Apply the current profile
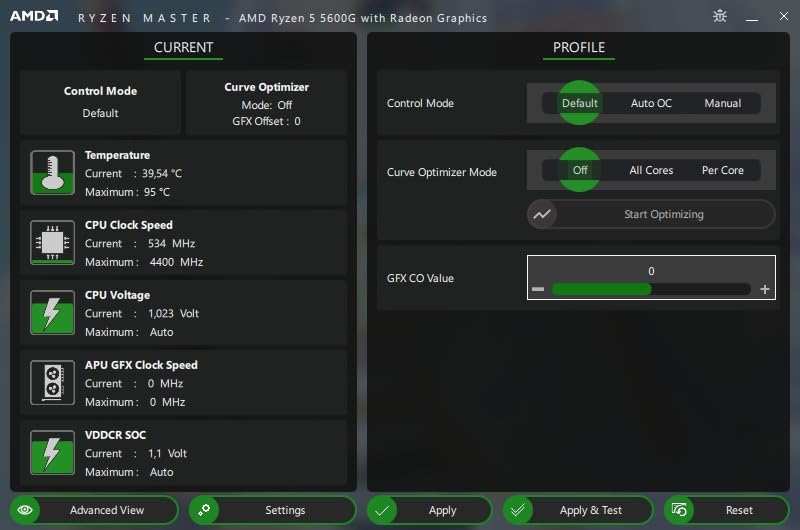 pos(430,510)
